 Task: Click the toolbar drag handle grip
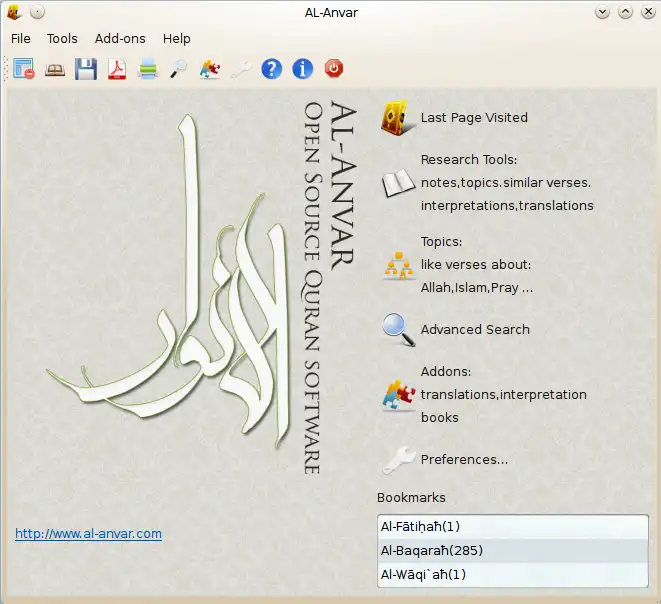pos(6,69)
